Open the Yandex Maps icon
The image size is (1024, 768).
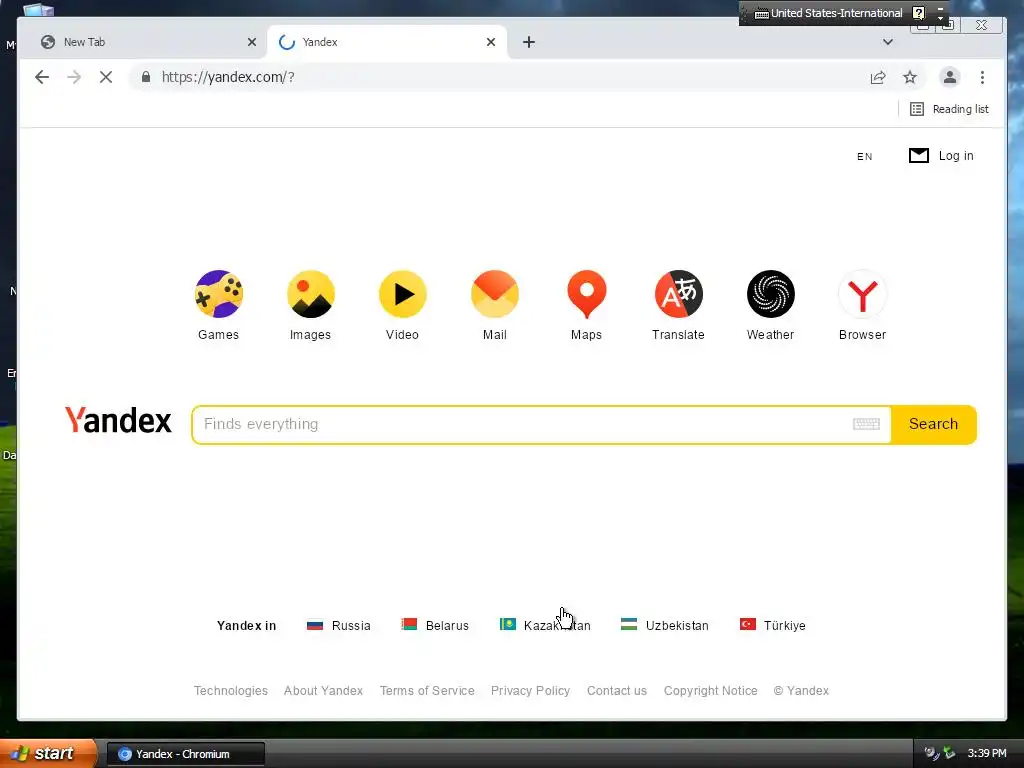pyautogui.click(x=586, y=294)
